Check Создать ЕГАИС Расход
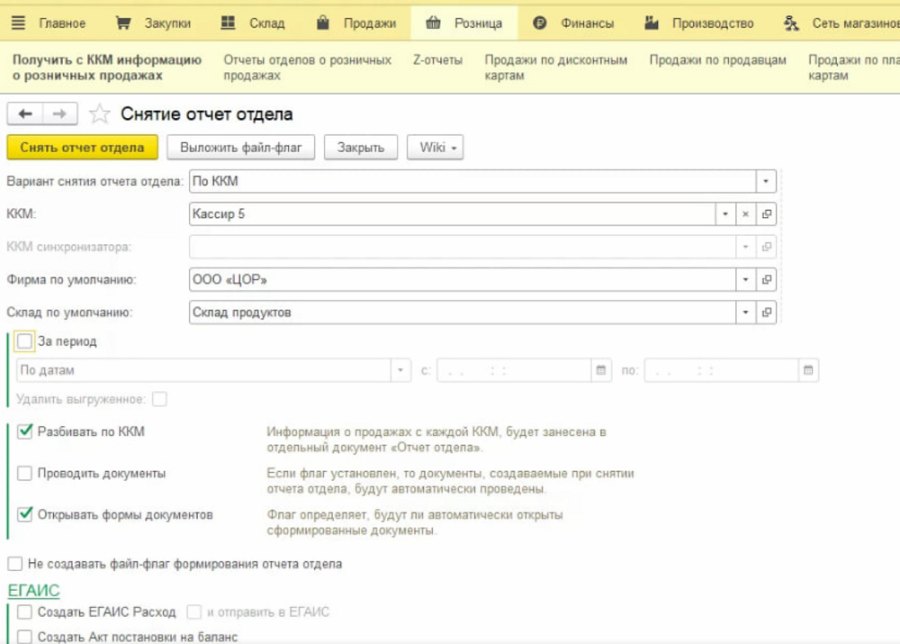This screenshot has height=644, width=900. point(24,612)
